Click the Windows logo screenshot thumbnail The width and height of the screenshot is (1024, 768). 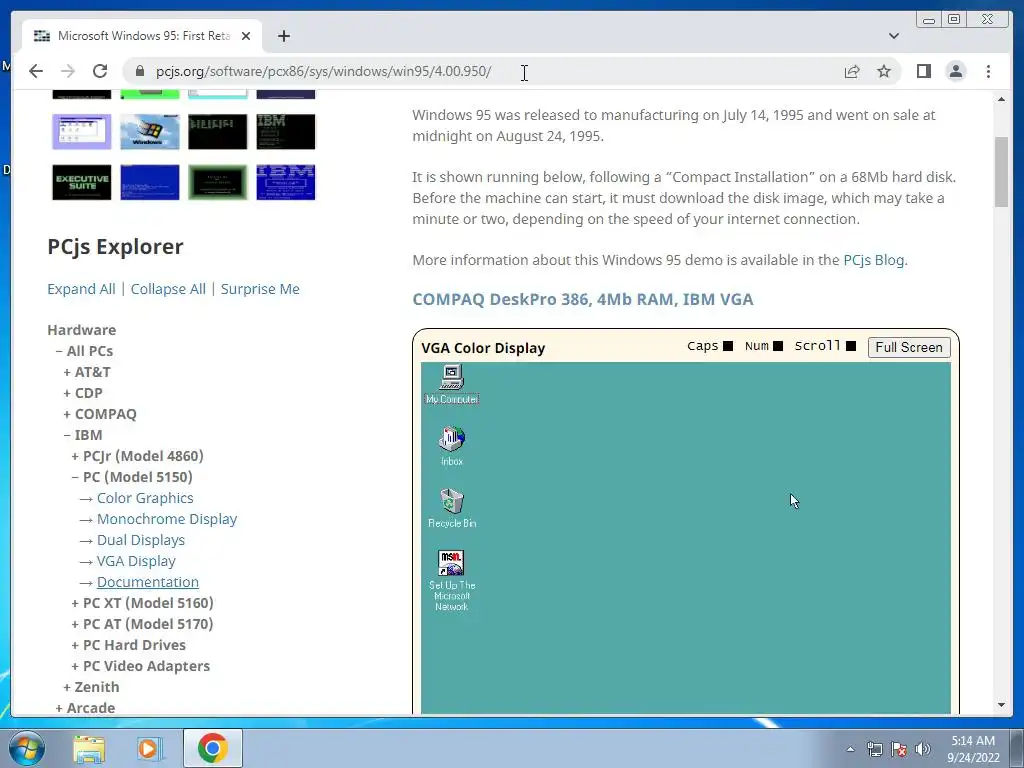point(150,131)
